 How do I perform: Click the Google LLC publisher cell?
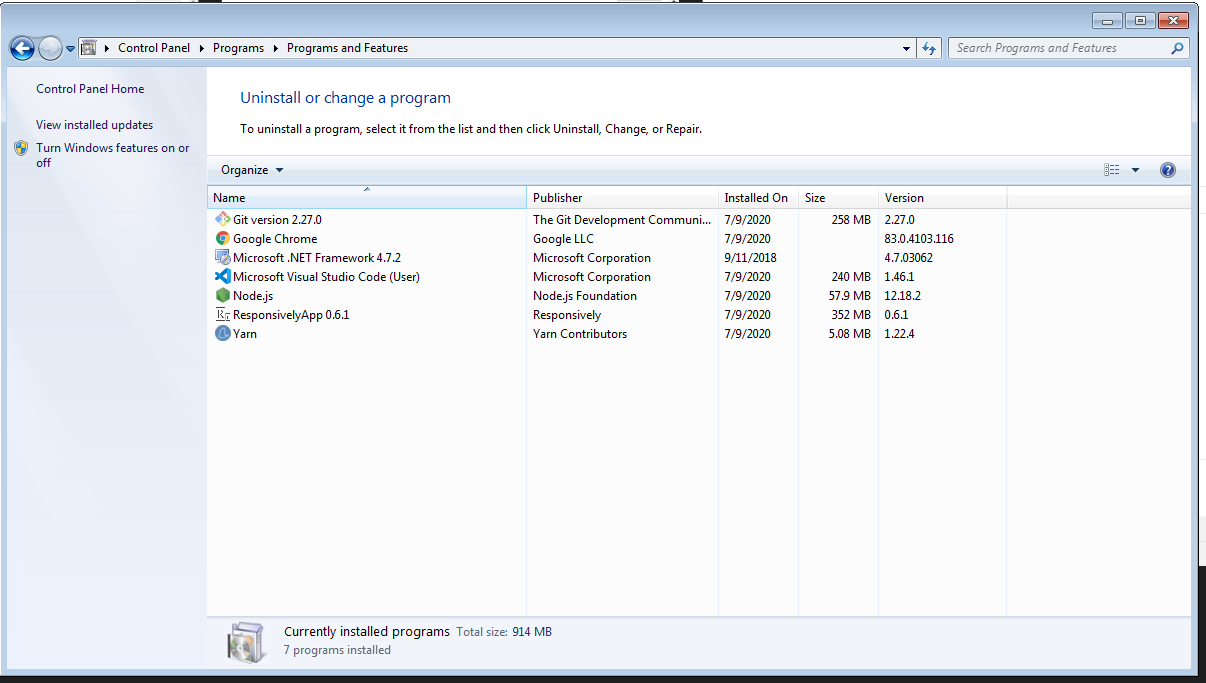pos(563,239)
